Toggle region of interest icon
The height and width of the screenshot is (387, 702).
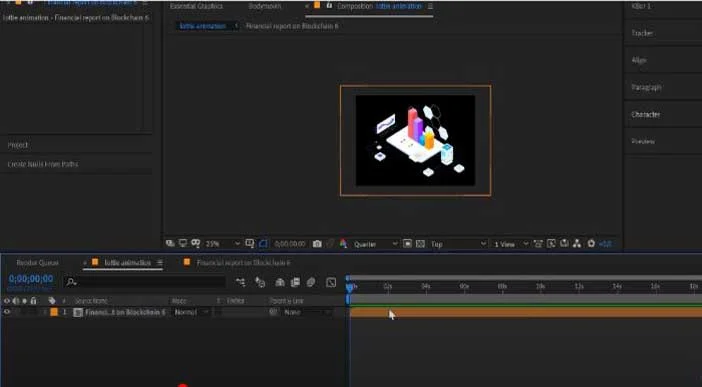[407, 244]
